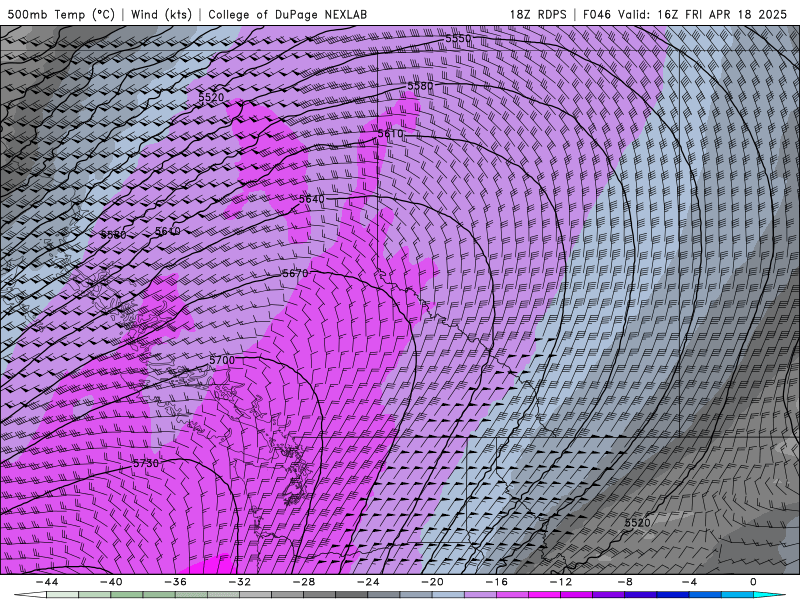
Task: Click the -40 colorbar tick label
Action: [x=111, y=582]
